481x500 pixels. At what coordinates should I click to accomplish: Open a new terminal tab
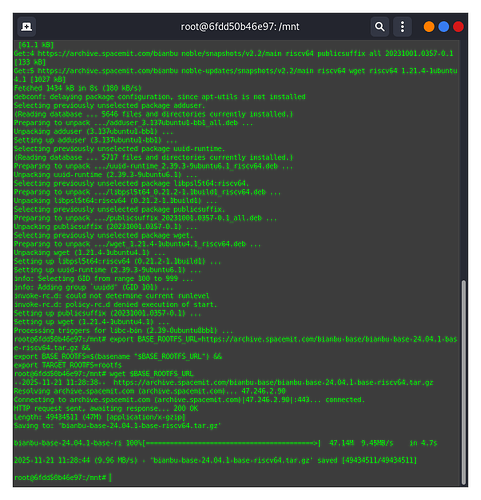click(x=26, y=27)
